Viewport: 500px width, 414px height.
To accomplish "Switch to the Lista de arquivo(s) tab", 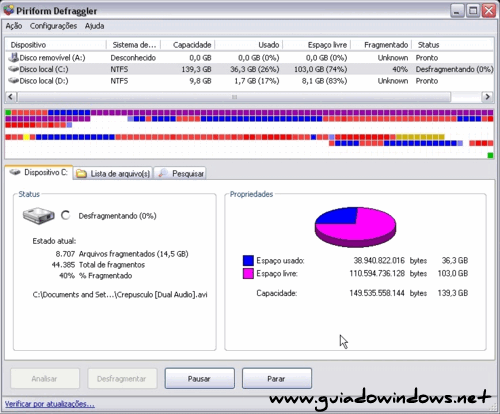I will (x=113, y=174).
